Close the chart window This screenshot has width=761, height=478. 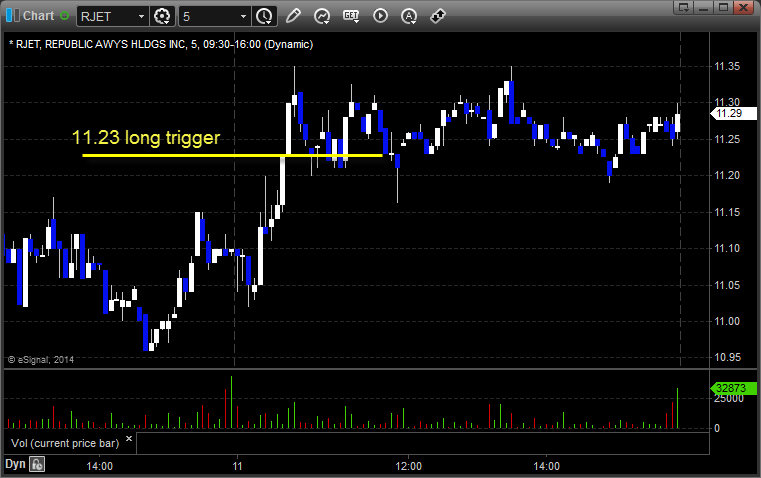coord(743,7)
